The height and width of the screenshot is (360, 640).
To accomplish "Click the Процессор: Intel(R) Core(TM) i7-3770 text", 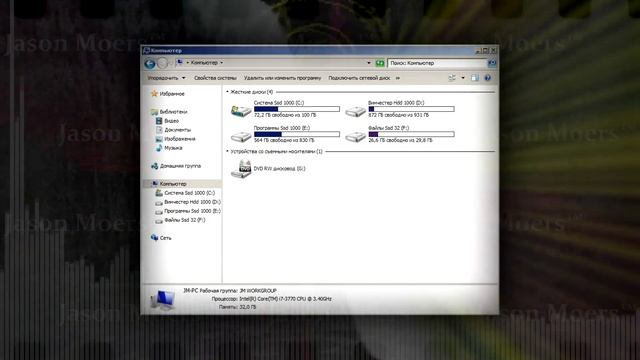I will (271, 299).
